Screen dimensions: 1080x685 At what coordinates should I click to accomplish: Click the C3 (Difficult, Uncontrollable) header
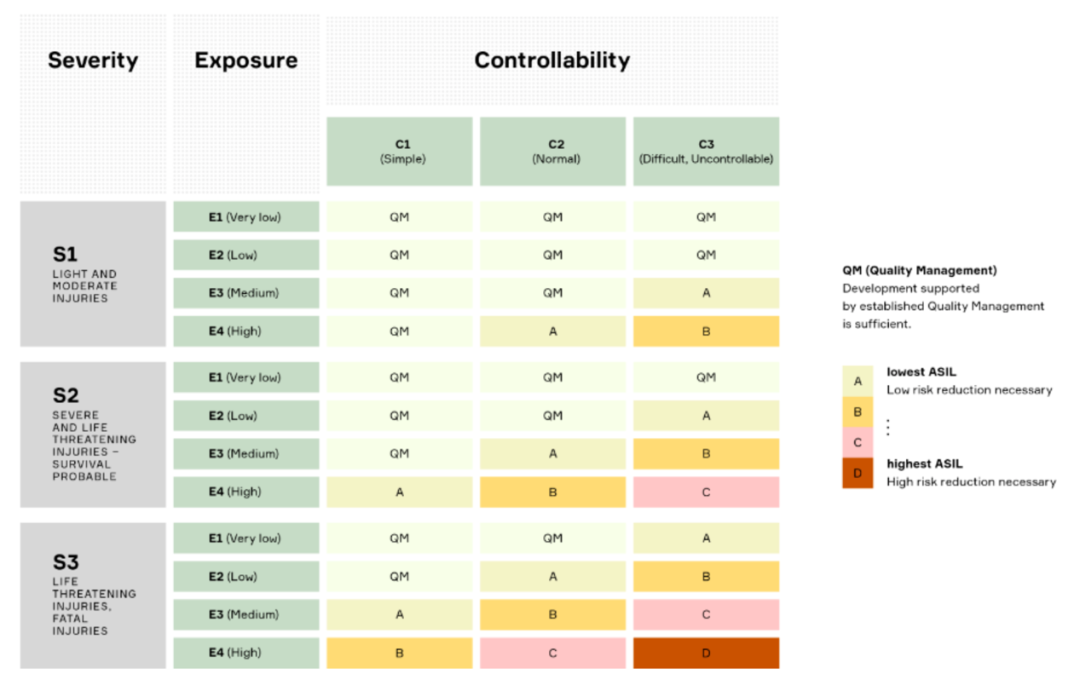[x=706, y=151]
